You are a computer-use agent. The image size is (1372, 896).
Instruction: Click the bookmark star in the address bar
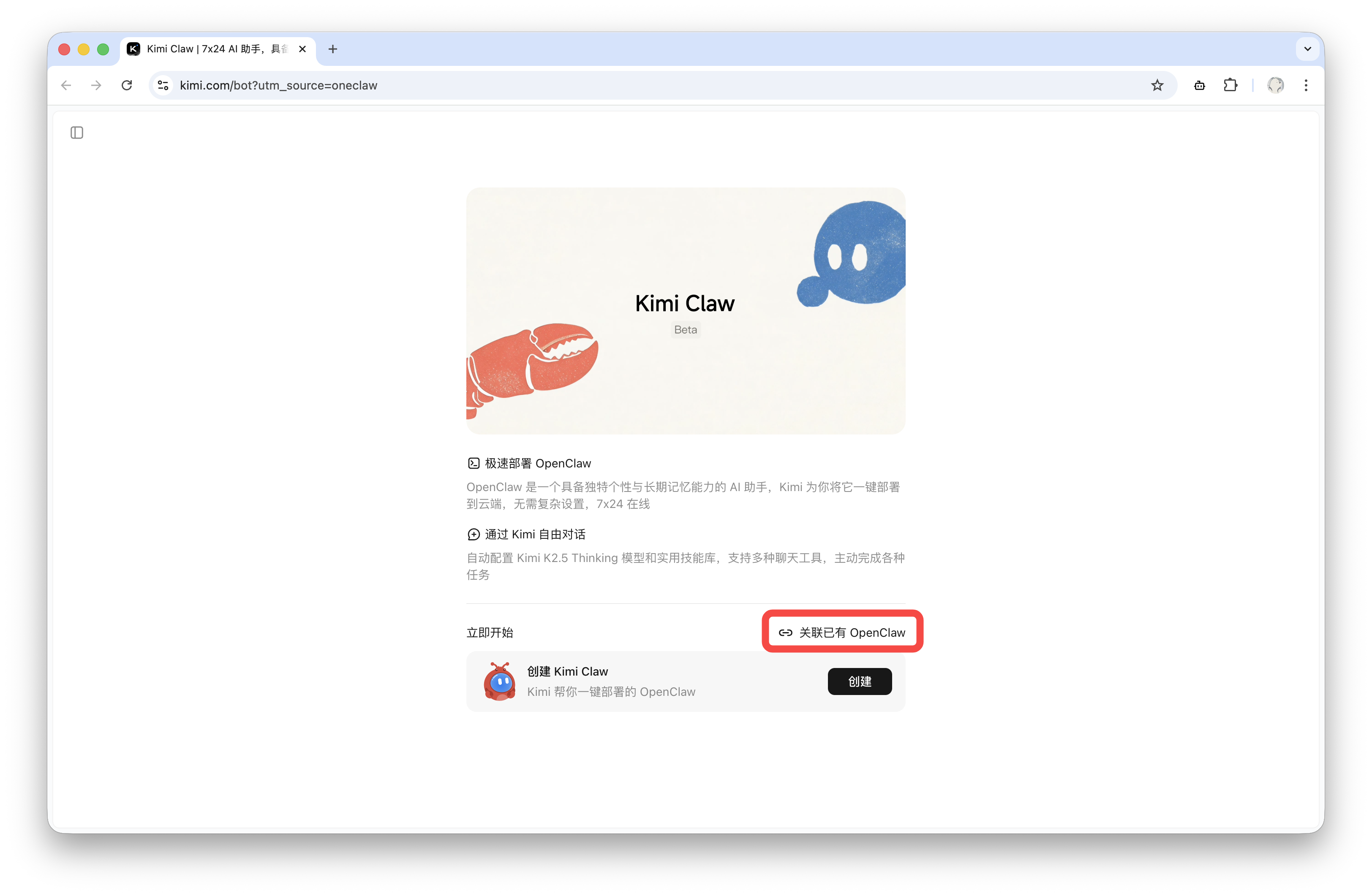[x=1157, y=85]
